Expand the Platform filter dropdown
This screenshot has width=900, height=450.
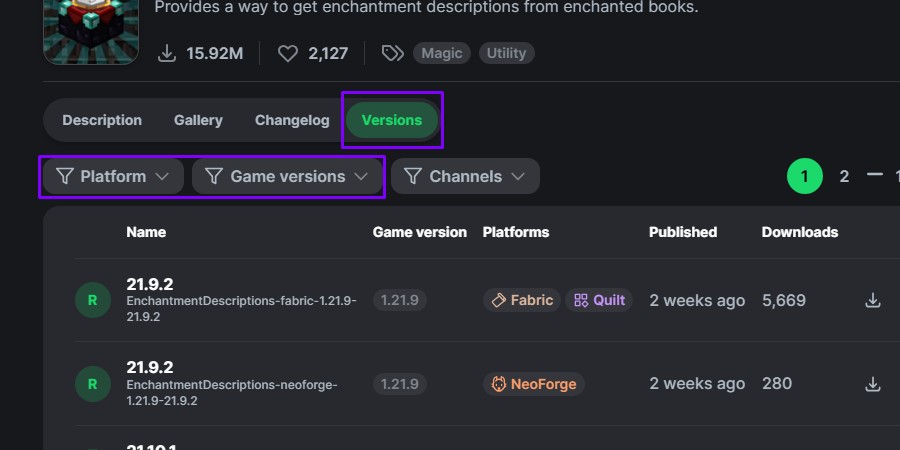(113, 176)
